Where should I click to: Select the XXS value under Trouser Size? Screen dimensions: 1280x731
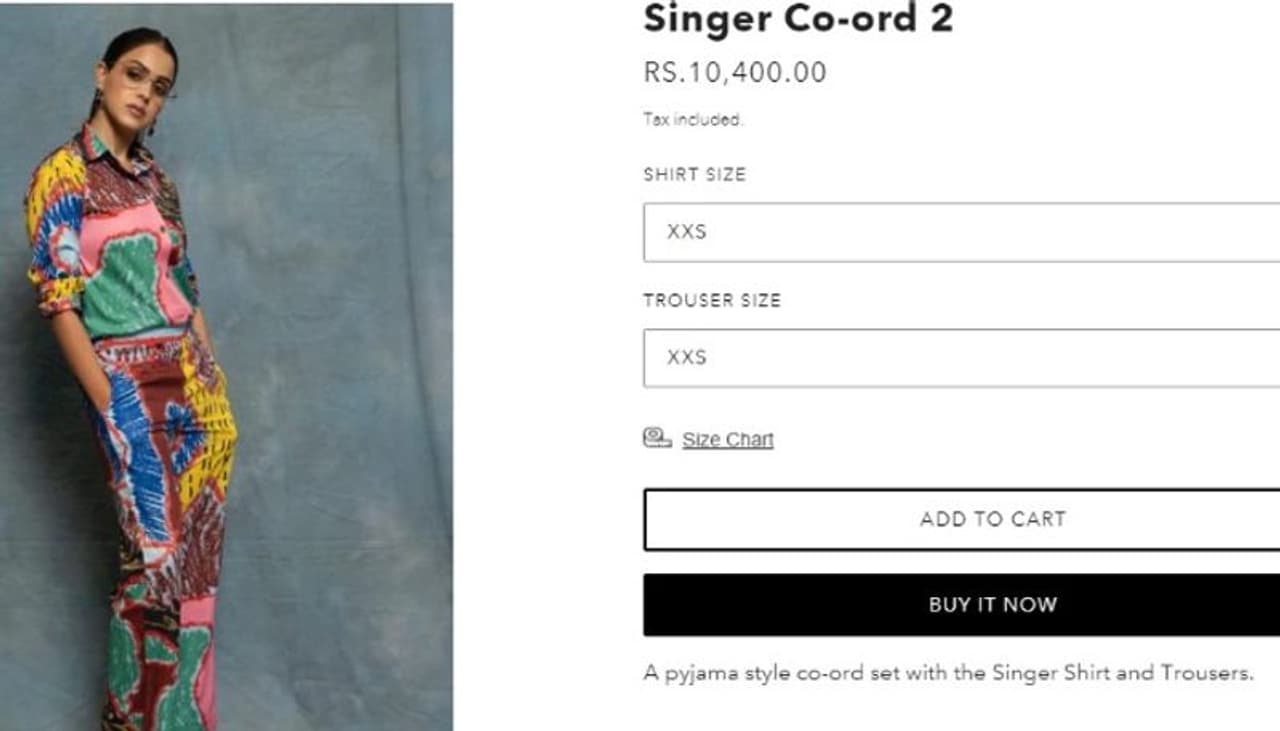pos(687,358)
